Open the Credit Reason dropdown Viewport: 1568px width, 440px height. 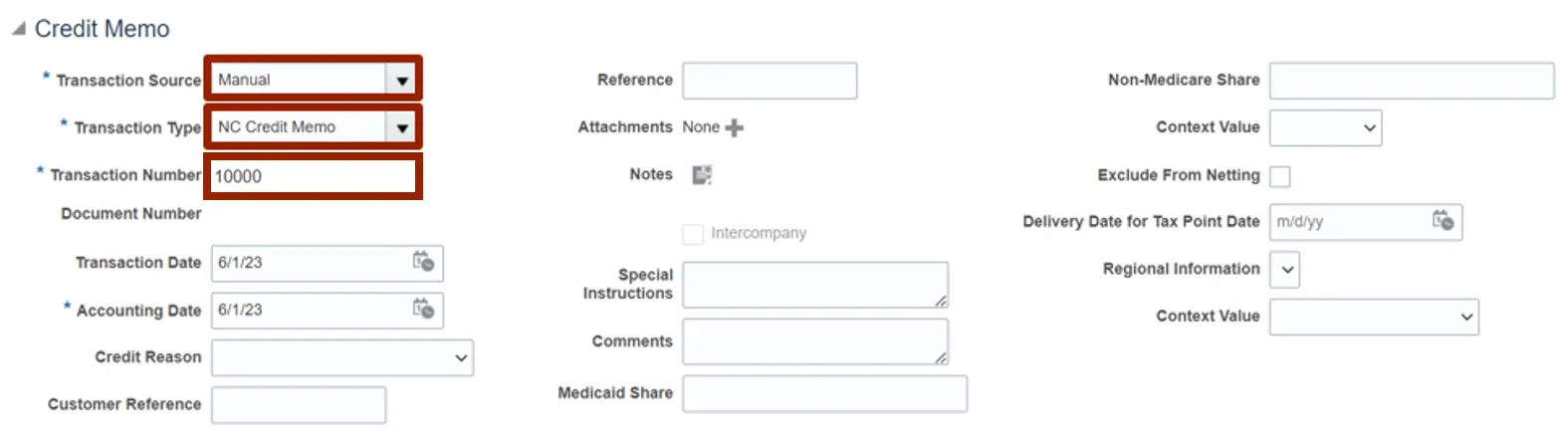[341, 357]
